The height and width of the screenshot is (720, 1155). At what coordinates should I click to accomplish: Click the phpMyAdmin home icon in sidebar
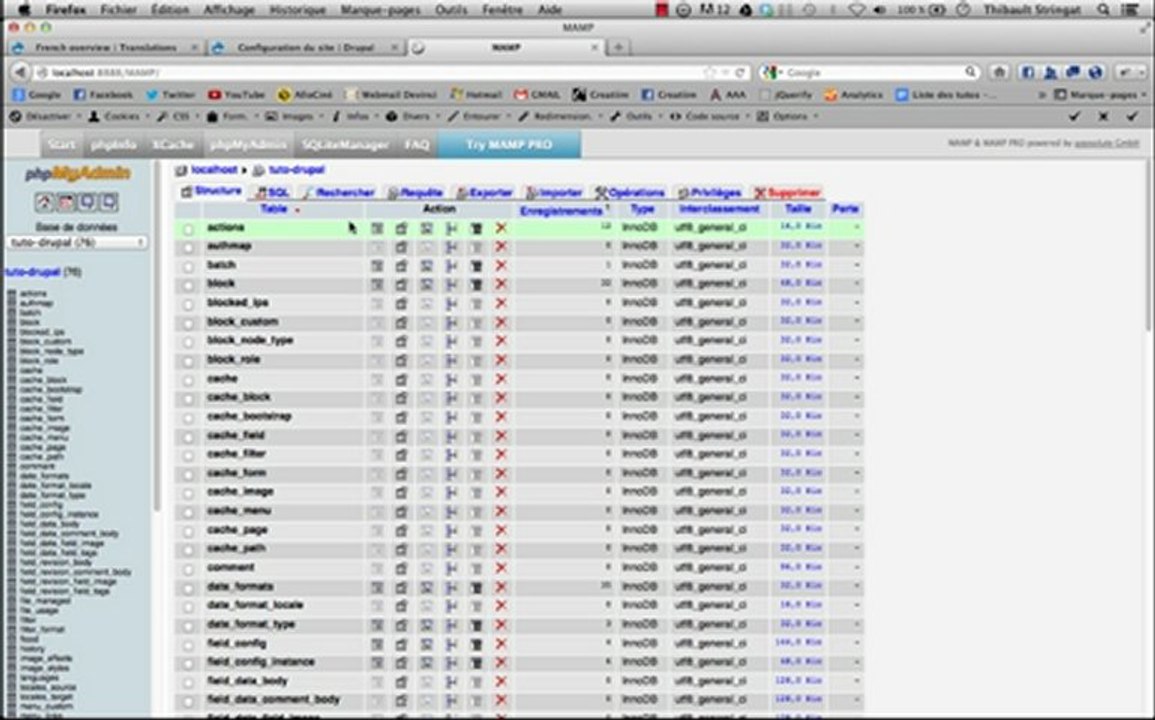pos(44,202)
